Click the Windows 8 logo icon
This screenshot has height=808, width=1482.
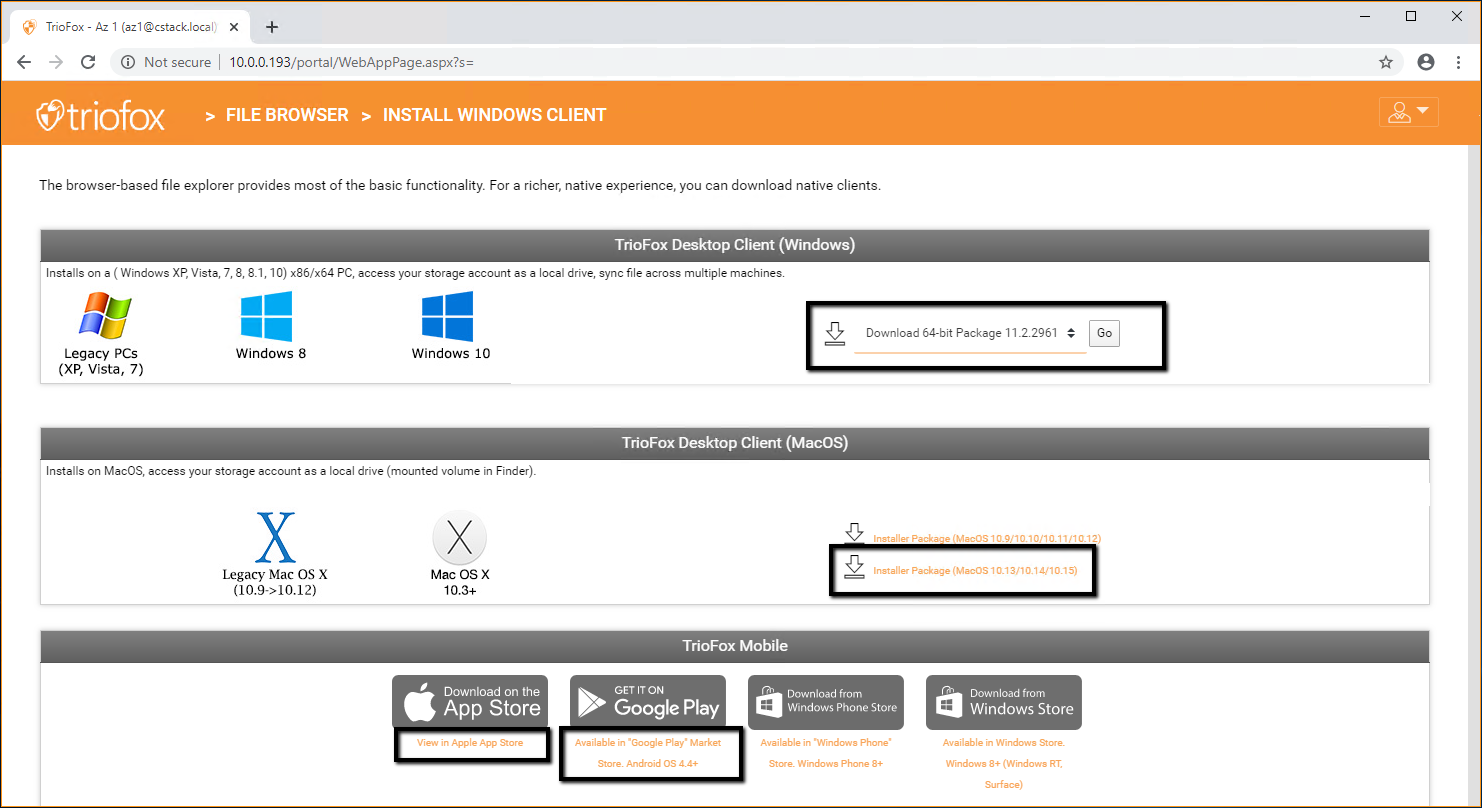(266, 316)
